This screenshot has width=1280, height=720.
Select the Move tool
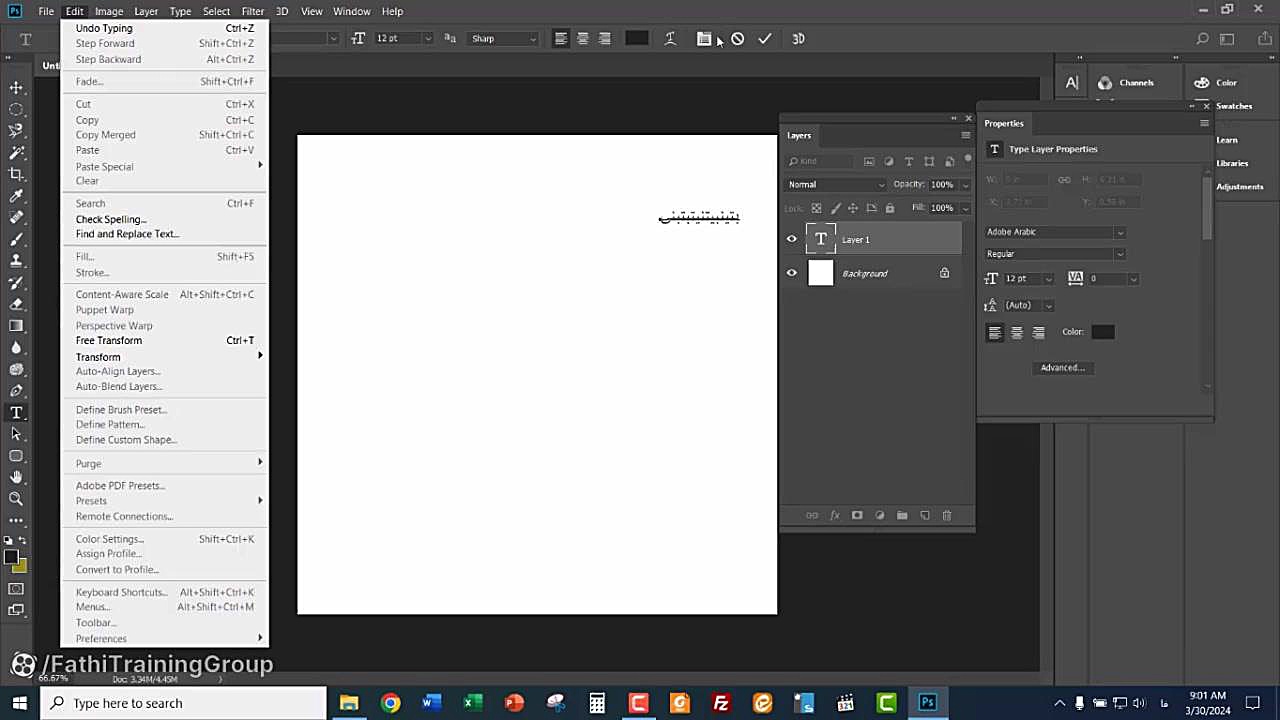pos(16,87)
